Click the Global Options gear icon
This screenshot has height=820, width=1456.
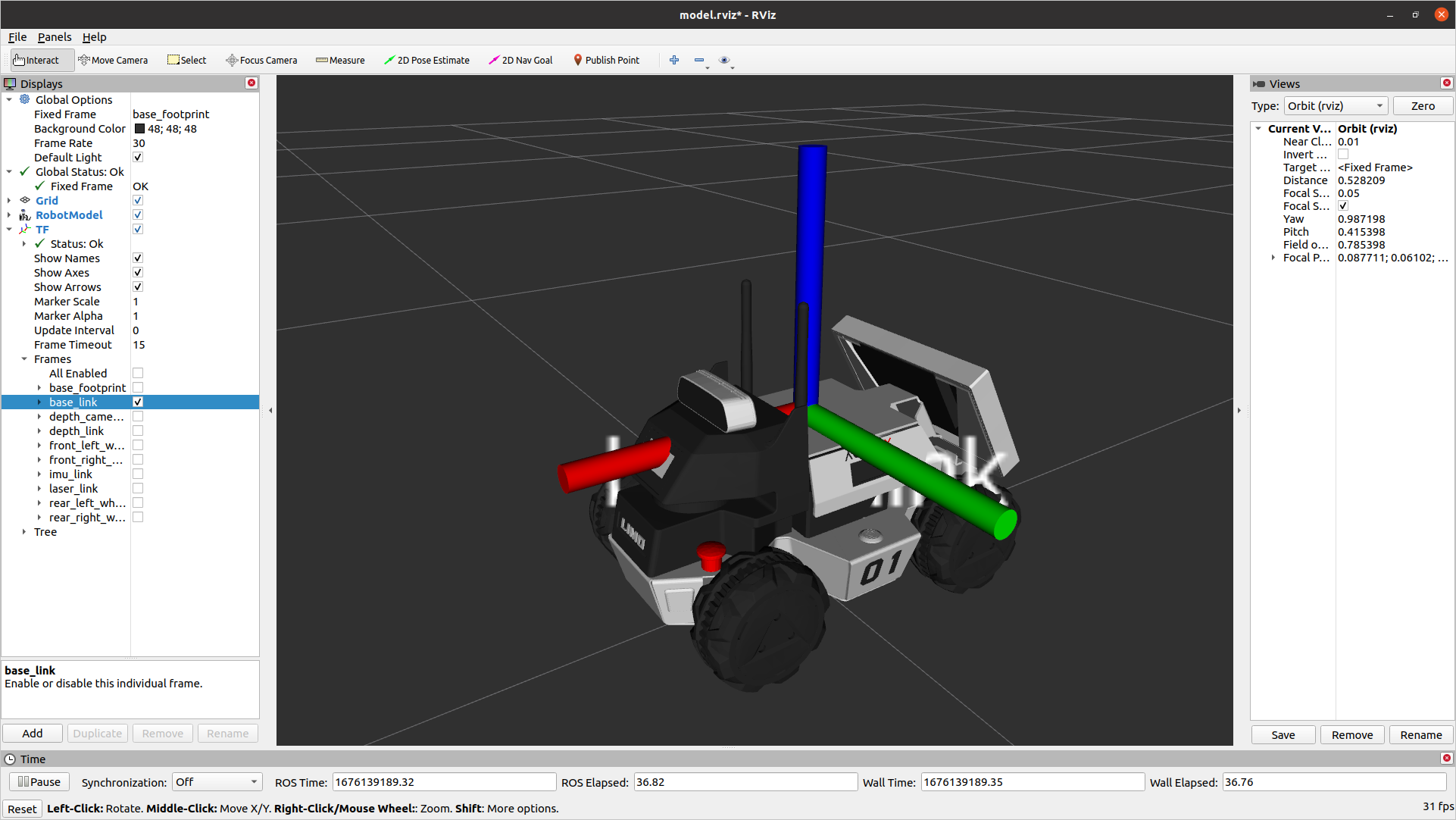click(25, 99)
